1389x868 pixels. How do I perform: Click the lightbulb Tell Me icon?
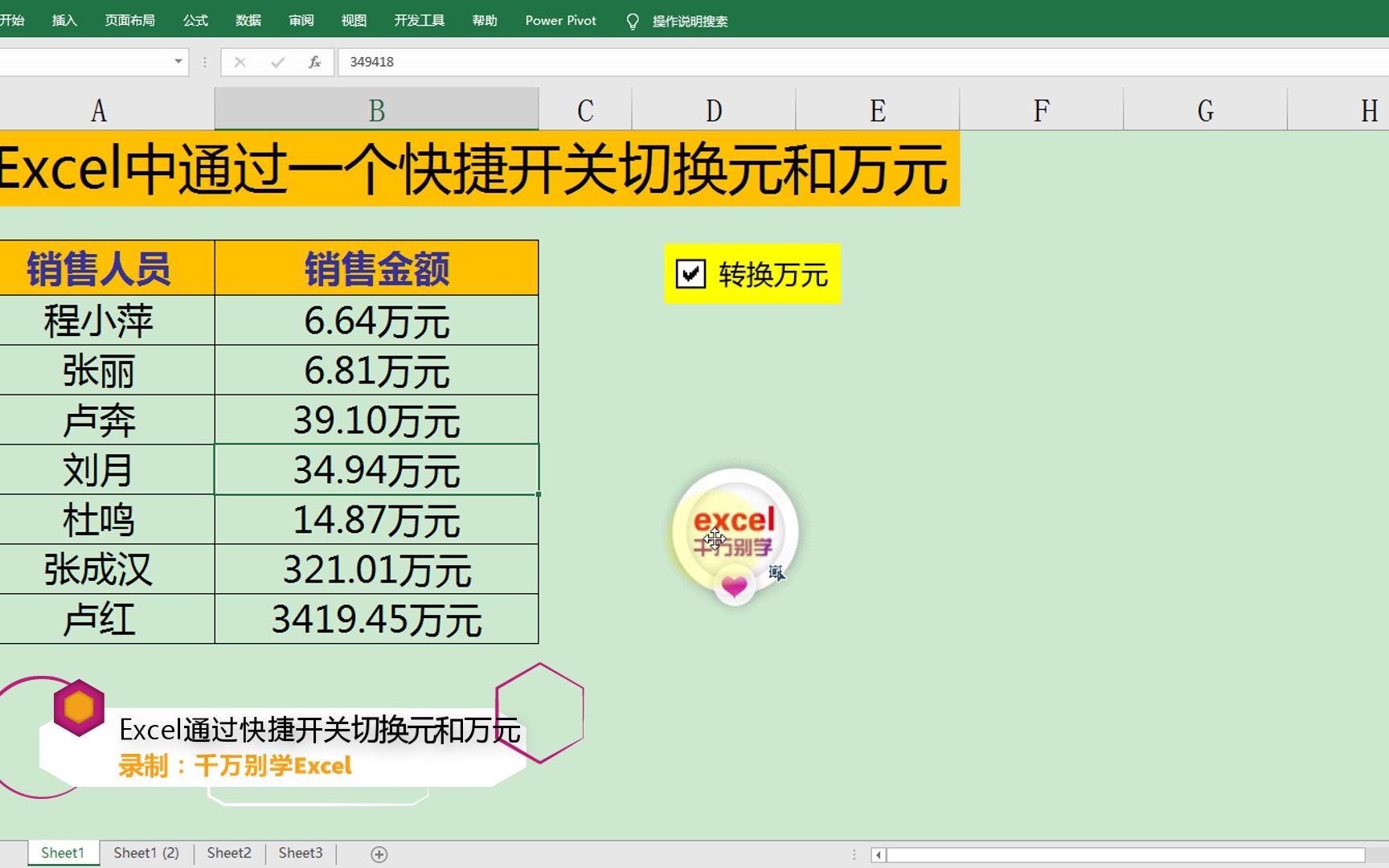[x=633, y=22]
